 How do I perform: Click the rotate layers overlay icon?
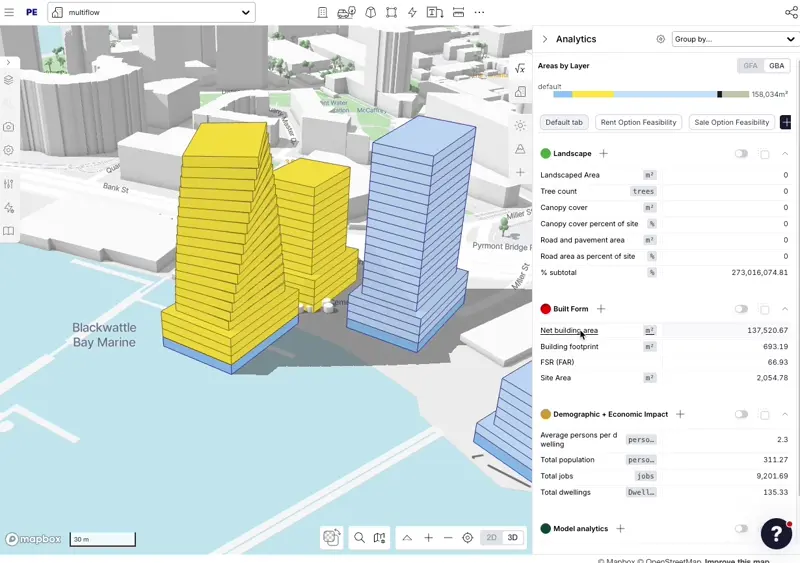point(332,537)
